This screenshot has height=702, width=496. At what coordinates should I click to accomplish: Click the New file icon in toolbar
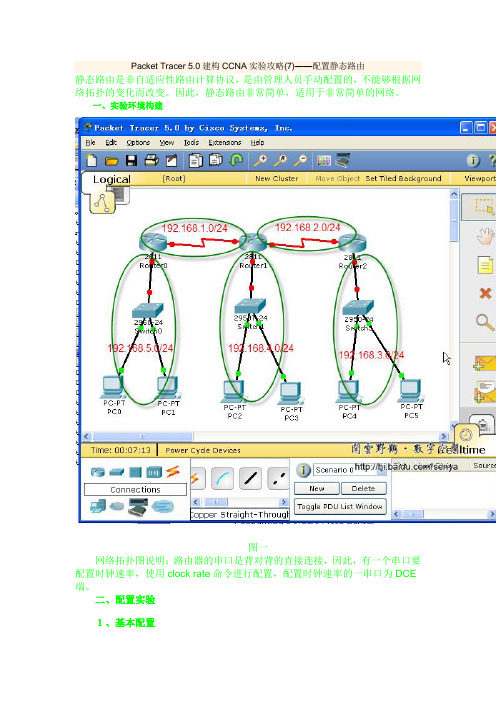click(x=92, y=160)
